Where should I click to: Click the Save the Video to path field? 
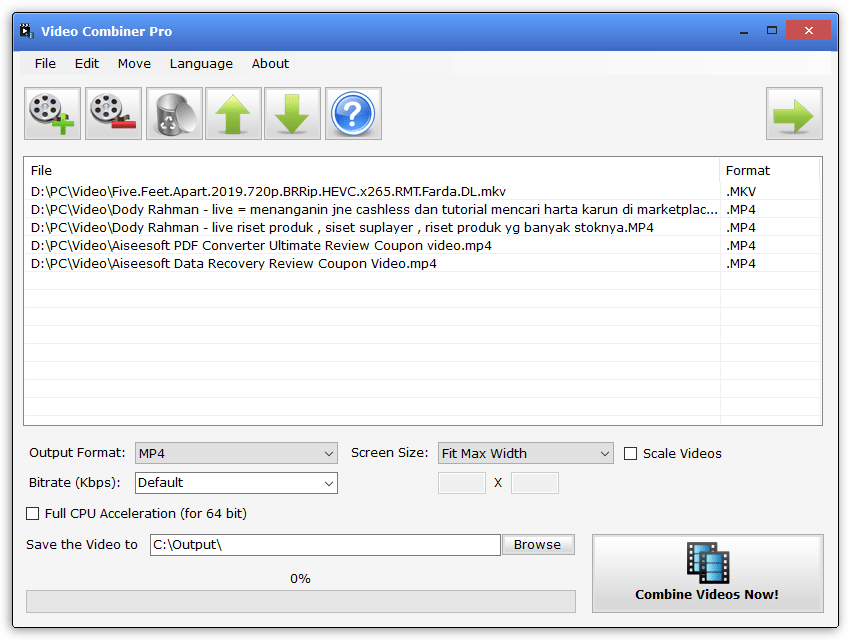click(x=324, y=545)
